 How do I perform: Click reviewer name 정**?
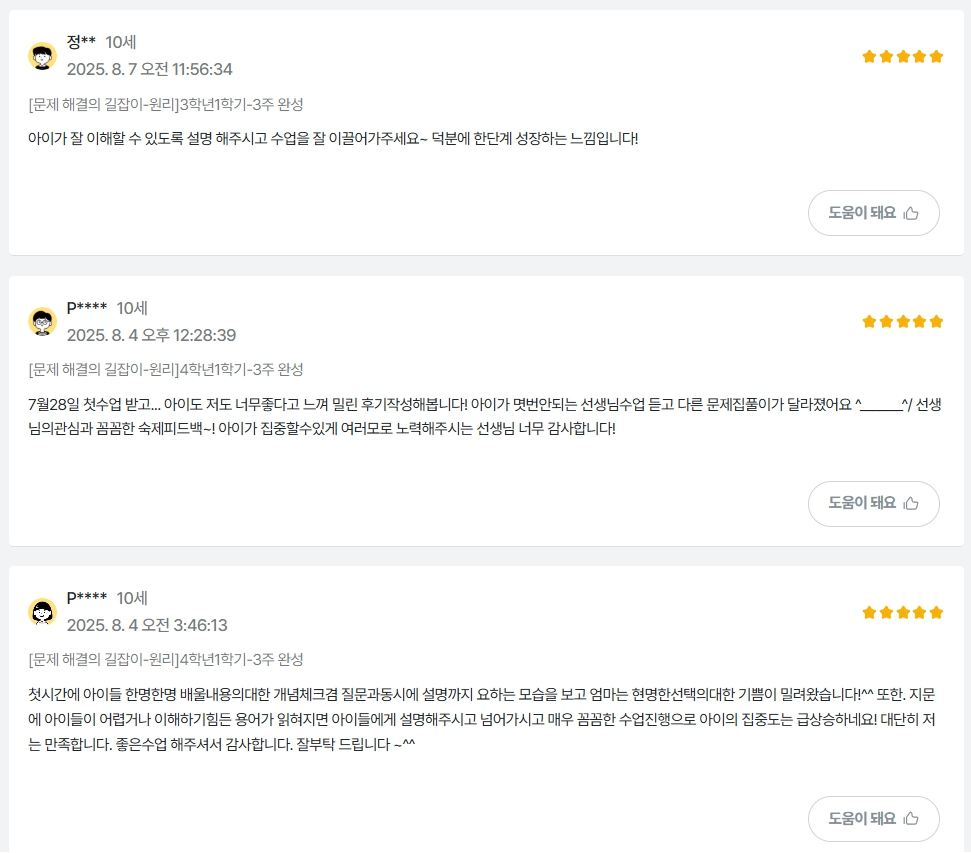pyautogui.click(x=81, y=42)
